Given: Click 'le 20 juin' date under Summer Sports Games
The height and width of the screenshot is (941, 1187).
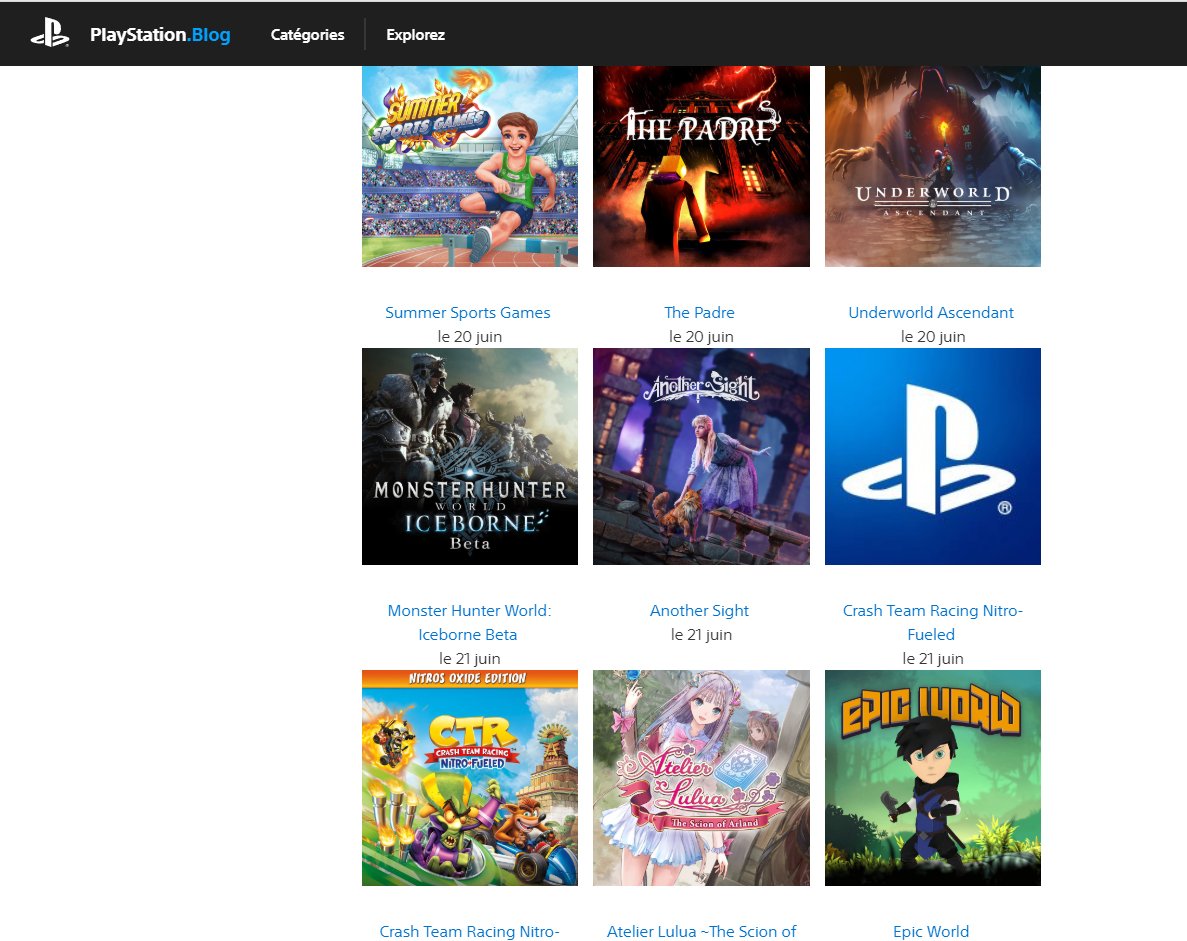Looking at the screenshot, I should pos(470,337).
